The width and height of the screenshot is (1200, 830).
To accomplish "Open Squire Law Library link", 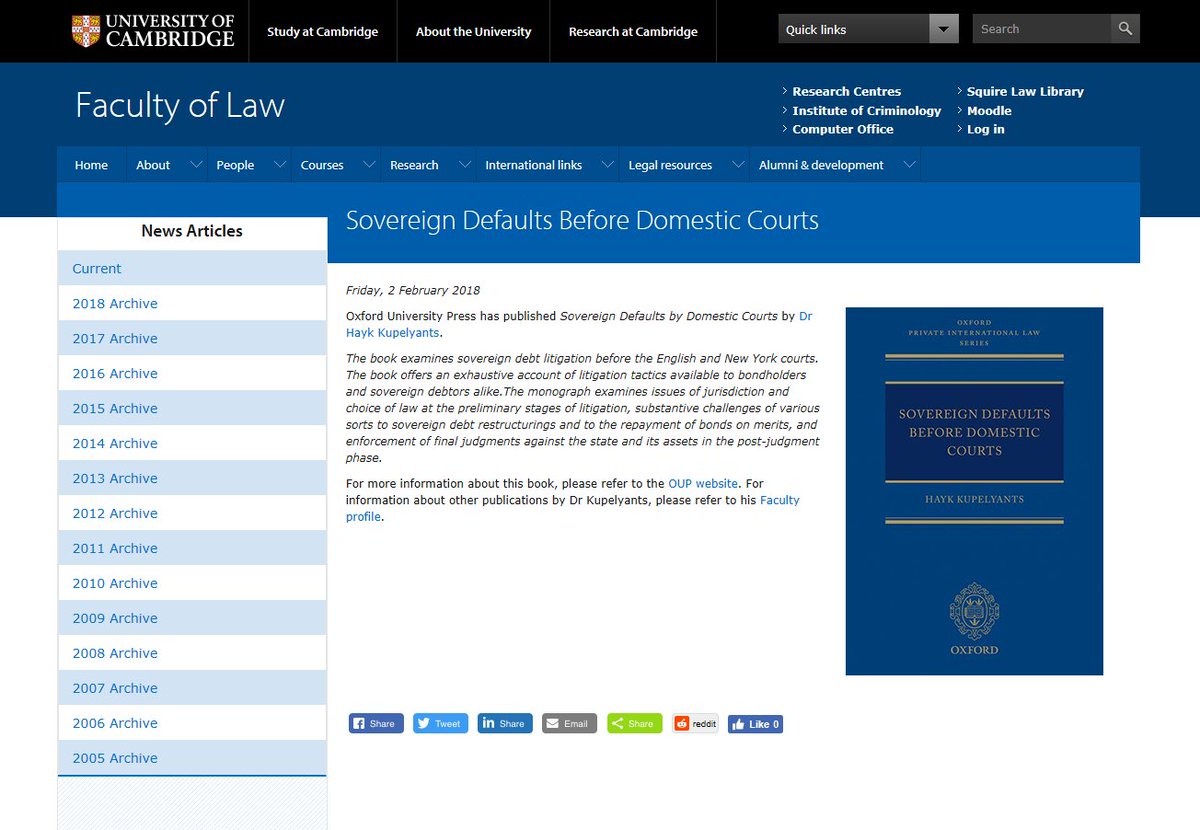I will tap(1025, 91).
